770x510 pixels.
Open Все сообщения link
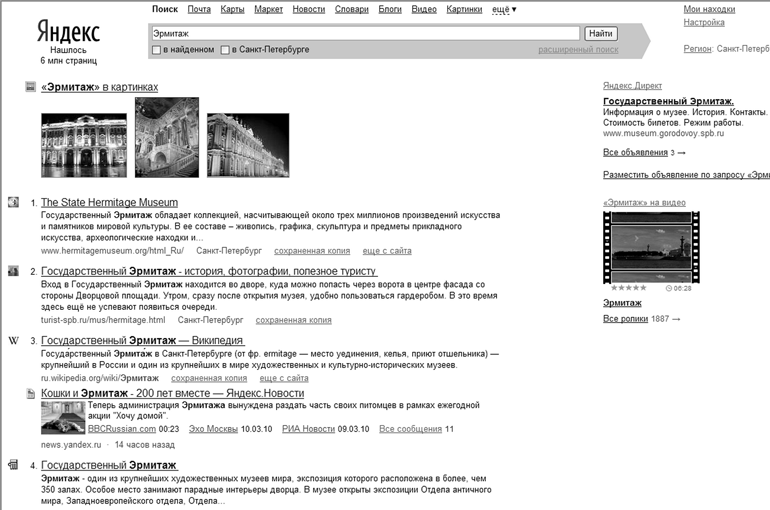[411, 429]
